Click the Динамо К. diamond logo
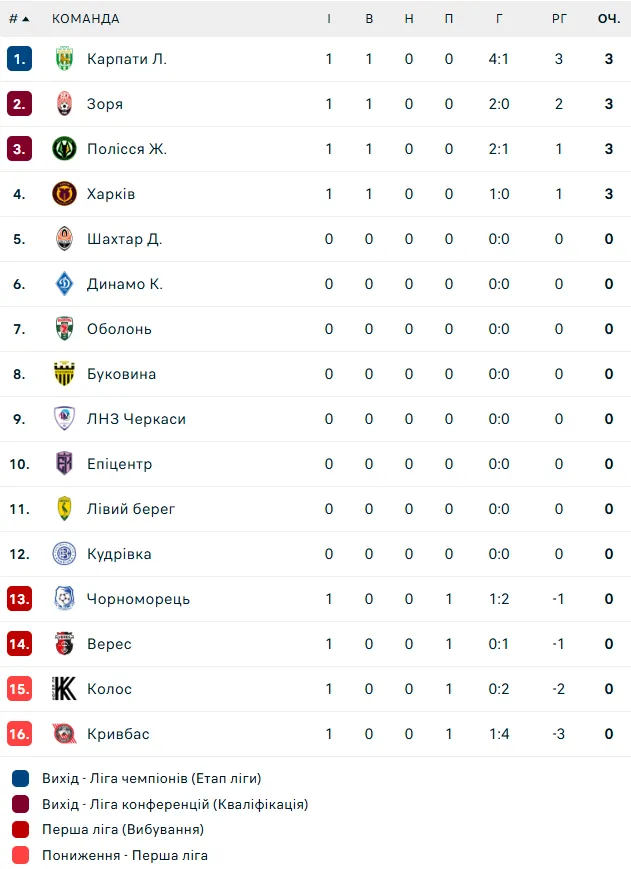 coord(64,284)
